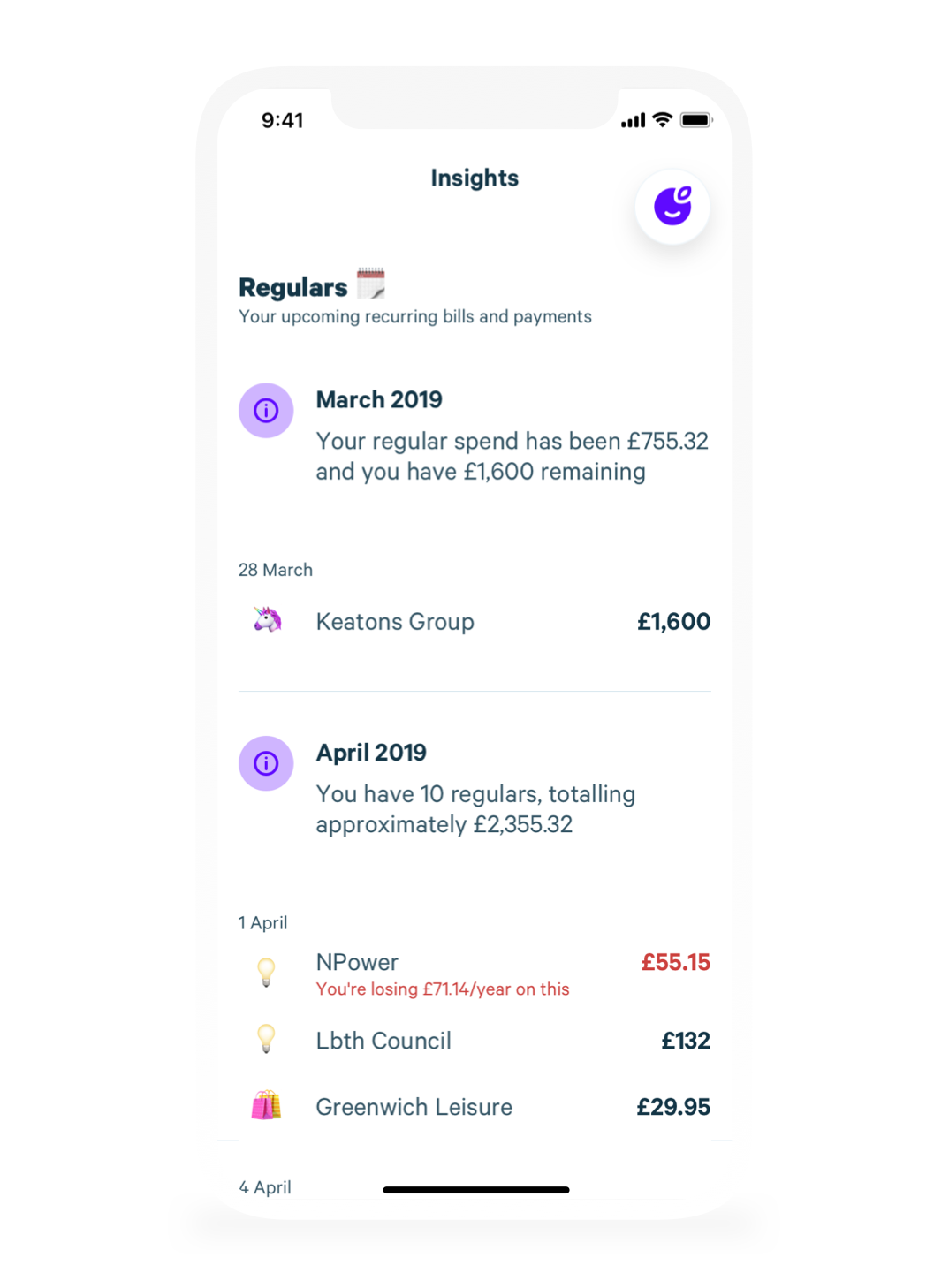Tap the calendar icon next to Regulars
949x1288 pixels.
click(371, 284)
